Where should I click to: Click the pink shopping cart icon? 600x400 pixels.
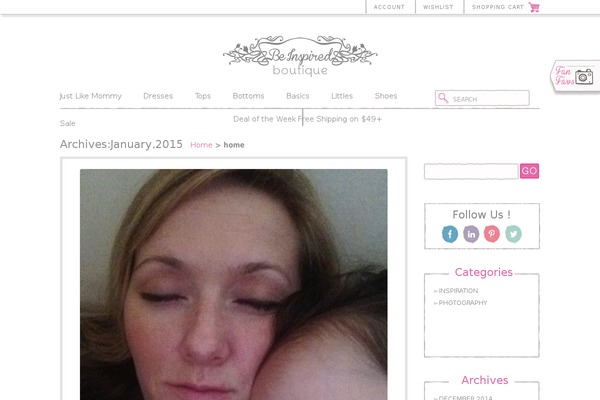[x=534, y=7]
